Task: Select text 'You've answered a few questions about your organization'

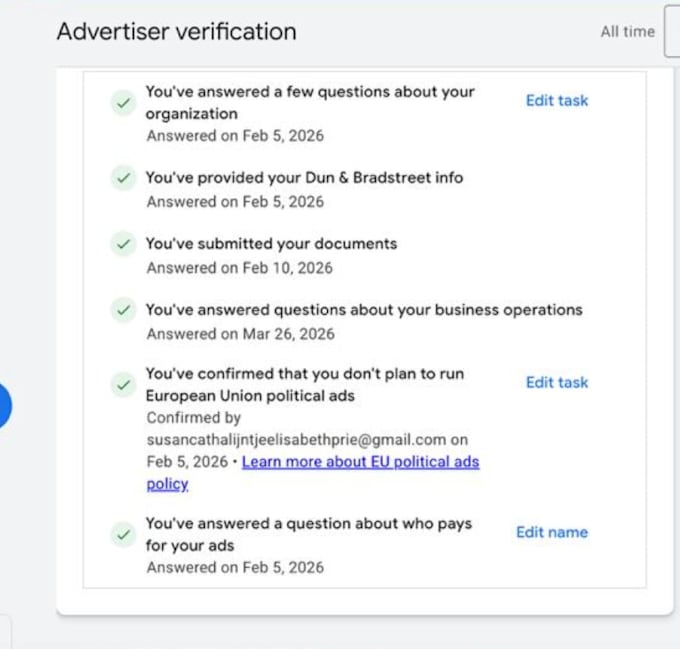Action: [310, 103]
